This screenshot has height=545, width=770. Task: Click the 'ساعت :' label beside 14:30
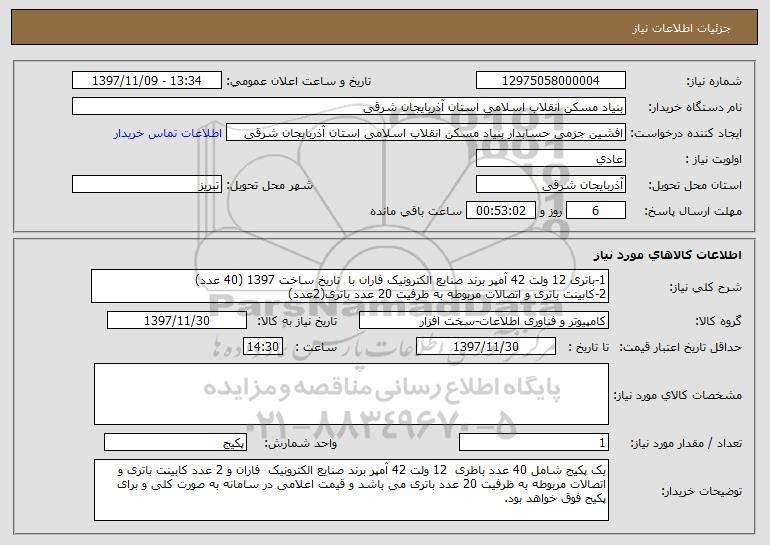pos(316,348)
